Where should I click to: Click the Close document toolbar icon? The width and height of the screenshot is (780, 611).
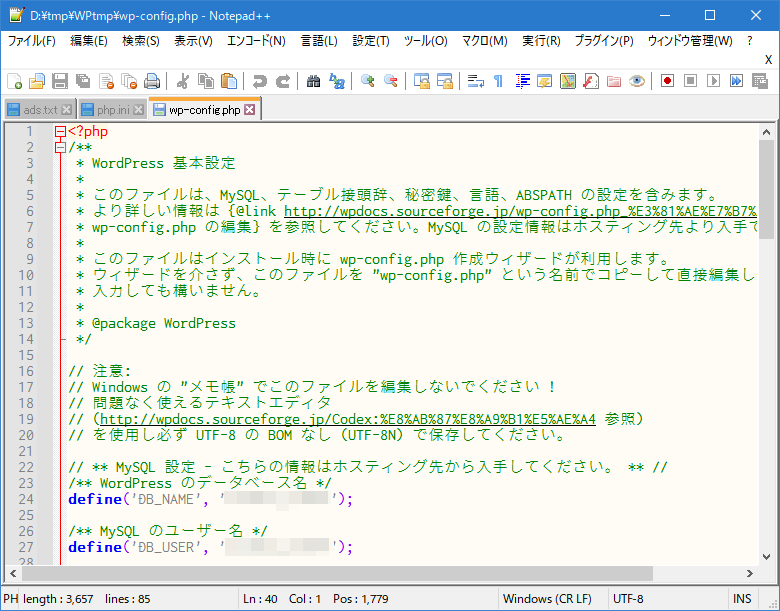pos(106,81)
